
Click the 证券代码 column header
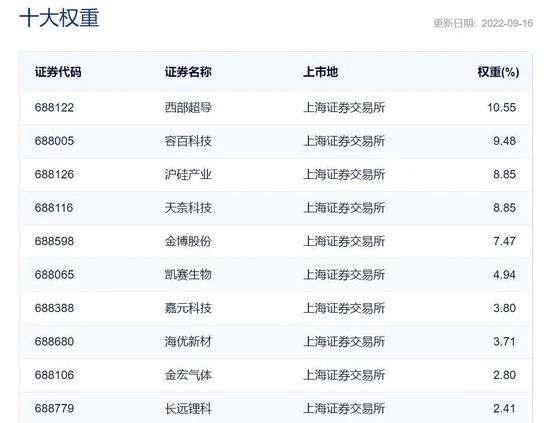tap(58, 72)
